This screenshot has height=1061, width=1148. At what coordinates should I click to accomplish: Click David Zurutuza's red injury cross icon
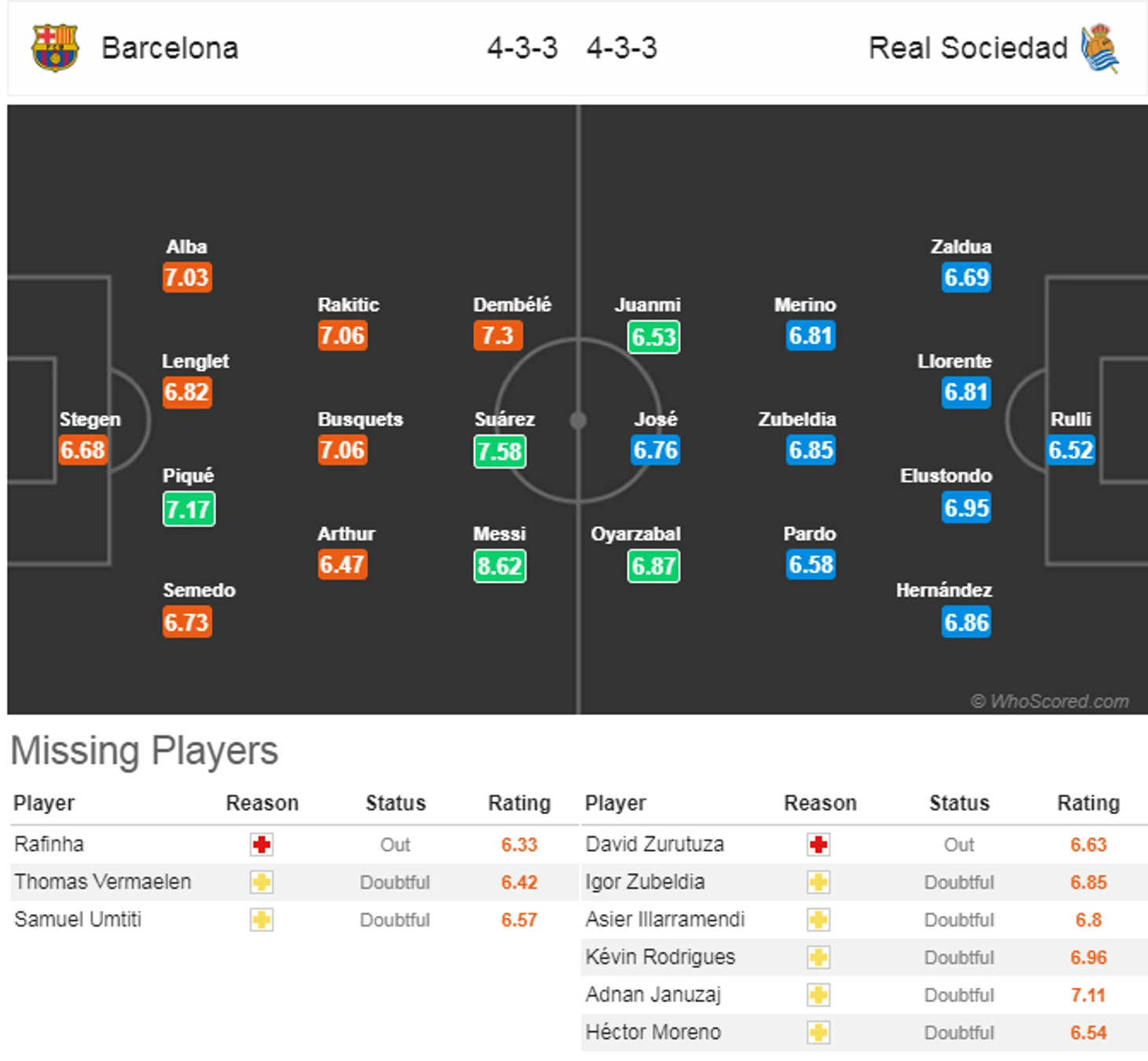819,845
